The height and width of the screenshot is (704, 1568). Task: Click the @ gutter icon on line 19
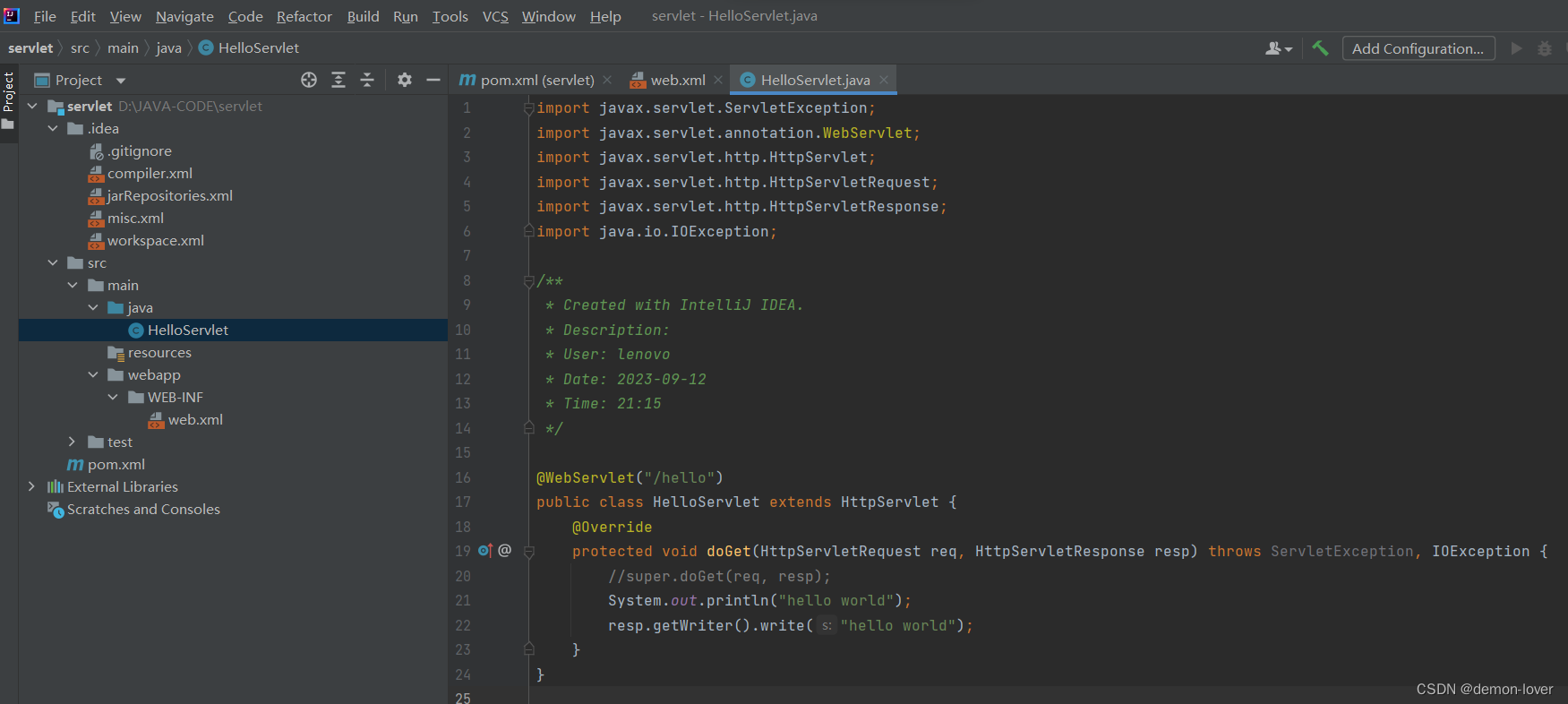point(505,550)
